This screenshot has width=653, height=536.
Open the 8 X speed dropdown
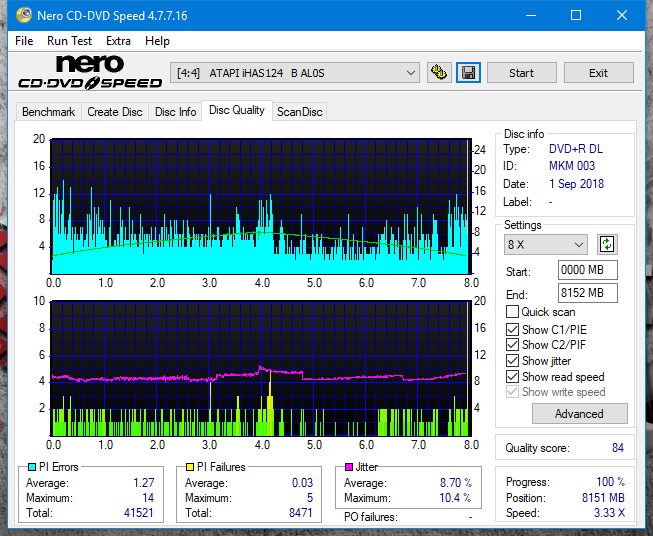(546, 244)
